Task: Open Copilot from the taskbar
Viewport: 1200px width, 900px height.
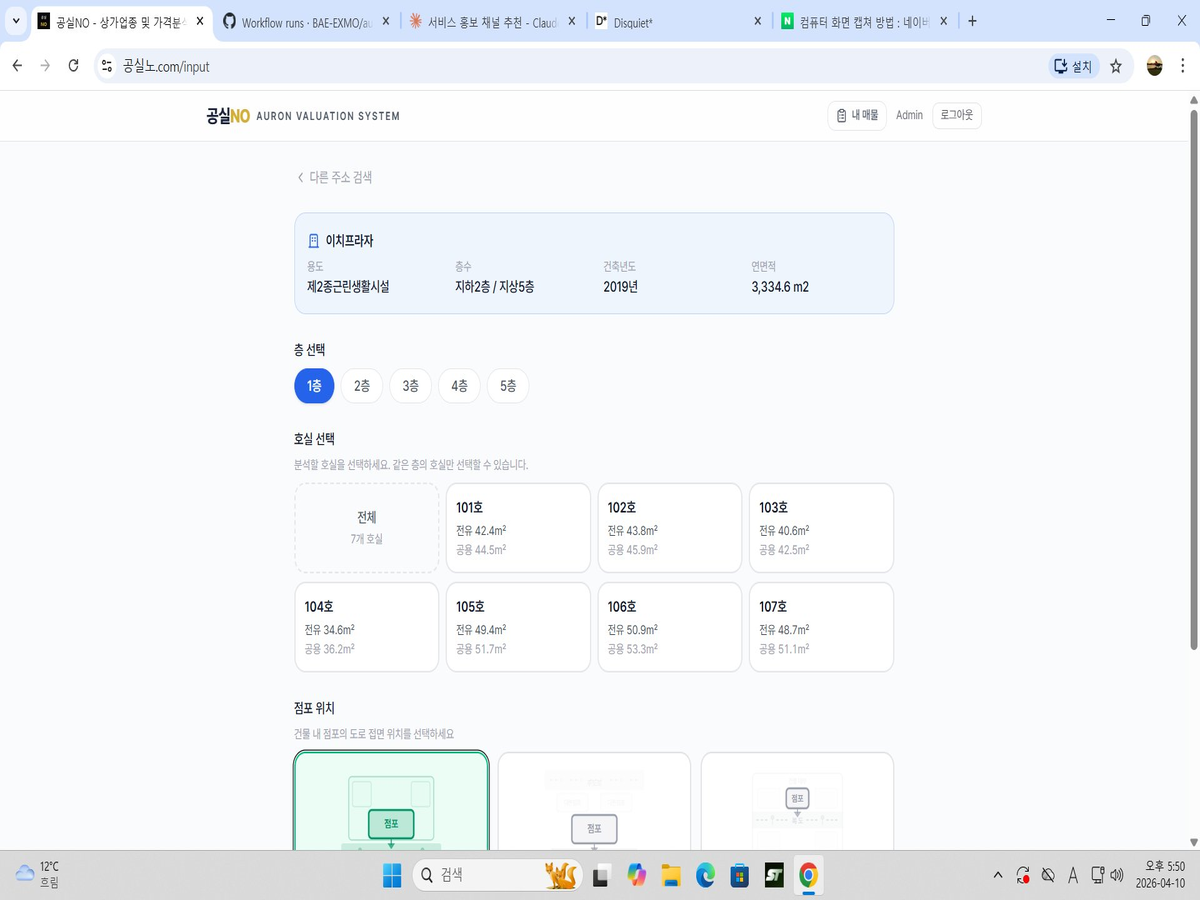Action: 636,876
